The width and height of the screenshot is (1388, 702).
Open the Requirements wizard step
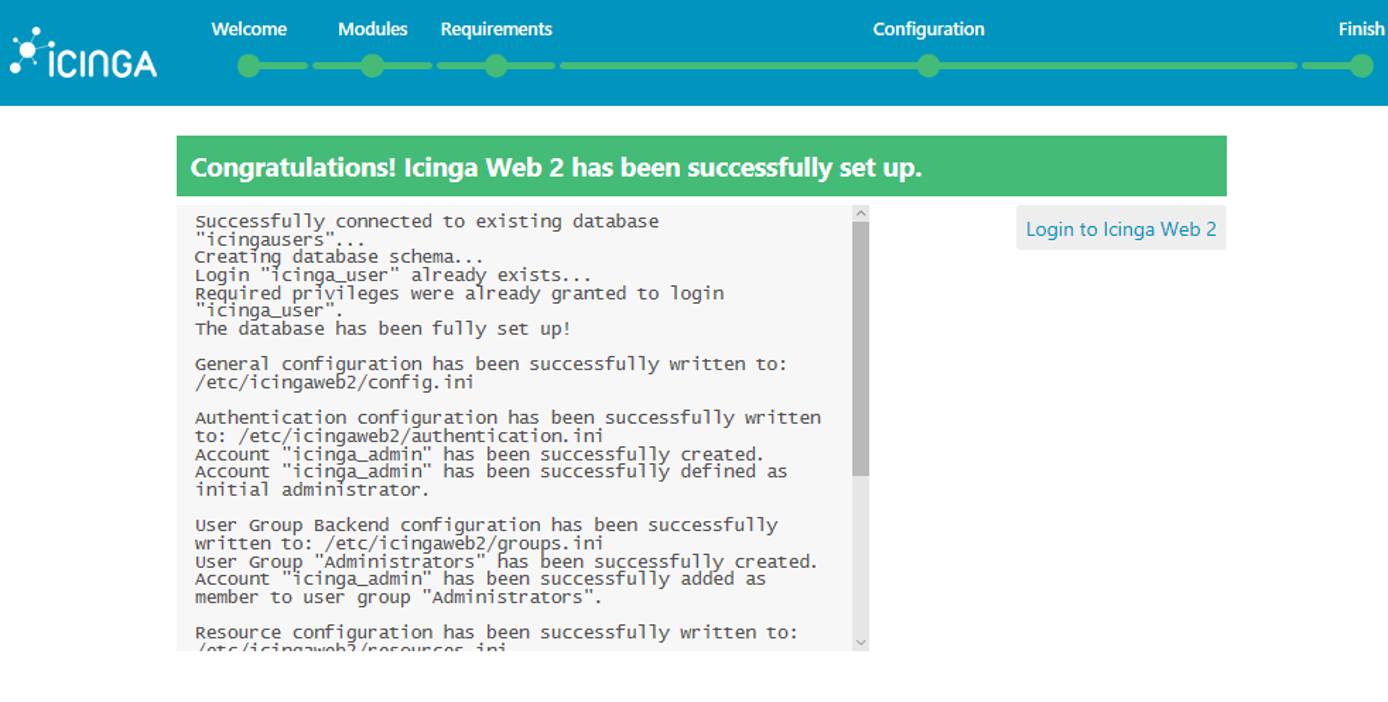click(495, 29)
